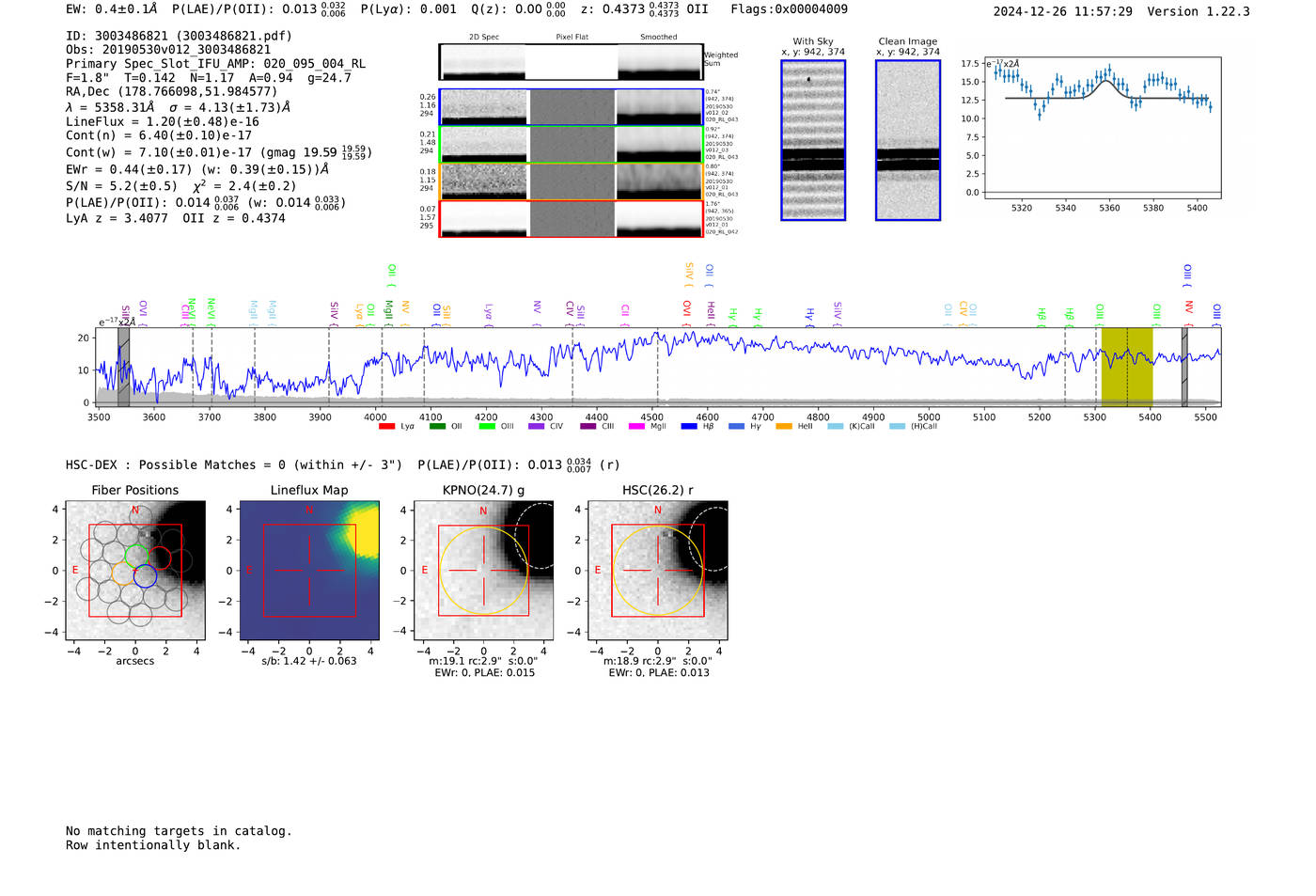Click the yellow highlighted emission line region

pyautogui.click(x=1127, y=367)
